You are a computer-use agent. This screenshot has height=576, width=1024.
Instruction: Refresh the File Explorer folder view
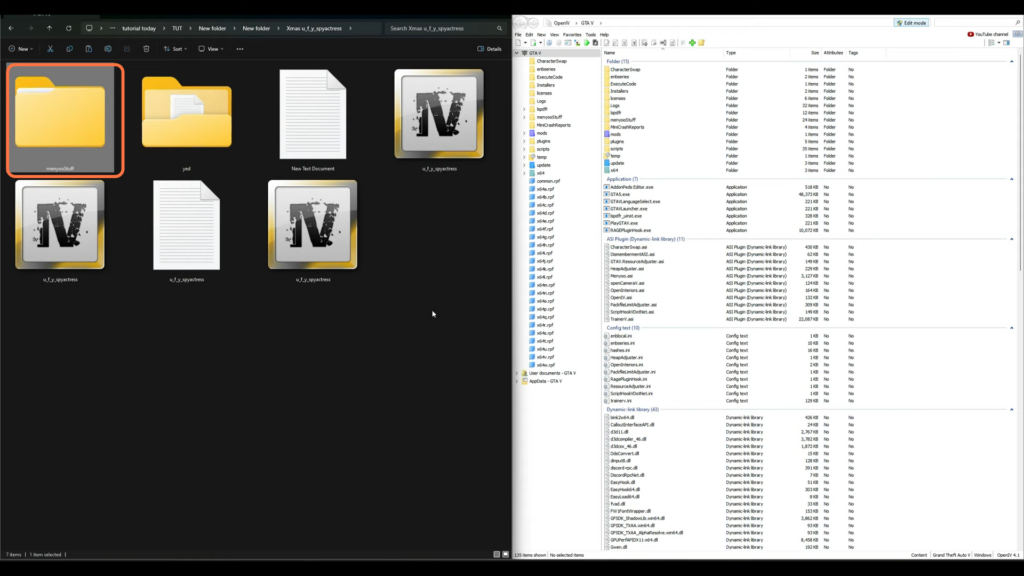tap(69, 29)
